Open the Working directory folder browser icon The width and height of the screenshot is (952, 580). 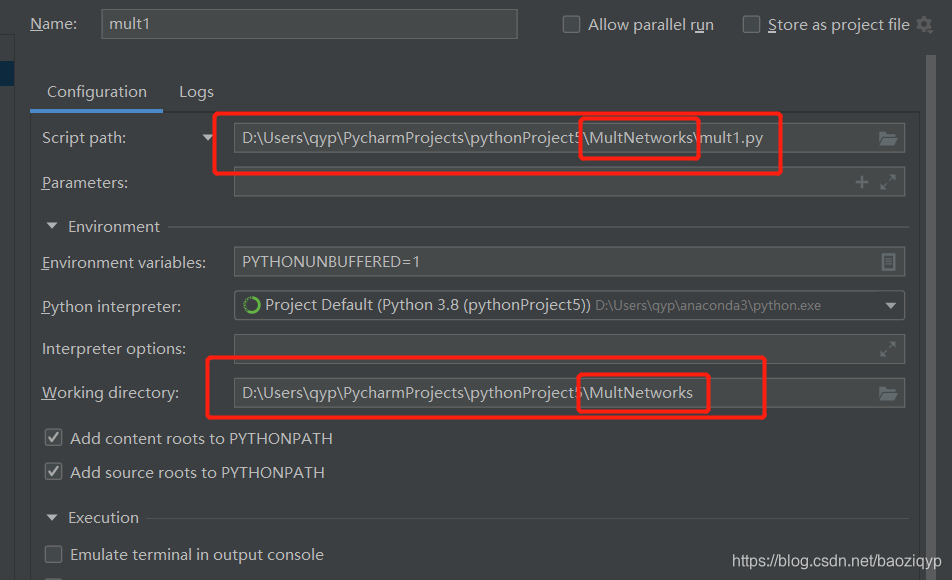(888, 394)
